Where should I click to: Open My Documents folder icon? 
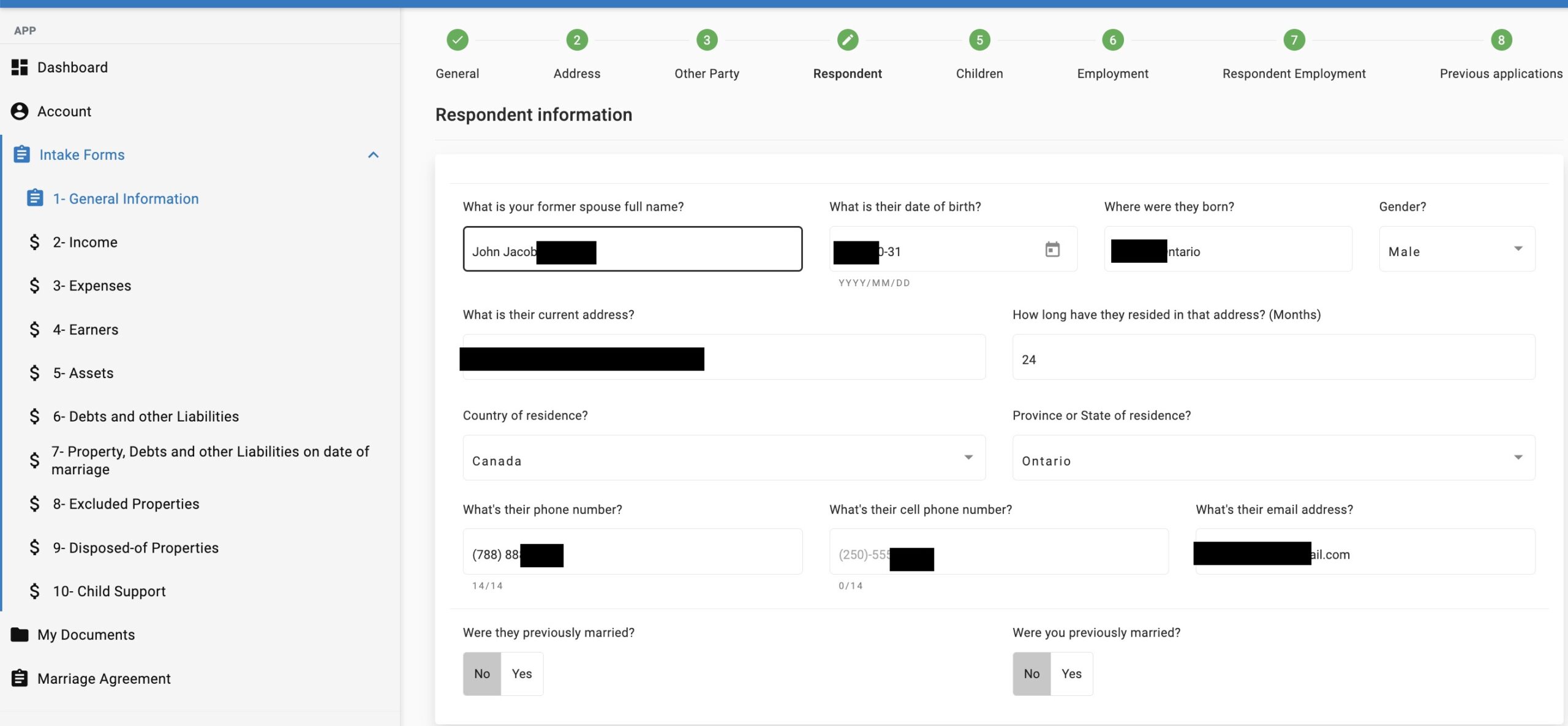[19, 634]
